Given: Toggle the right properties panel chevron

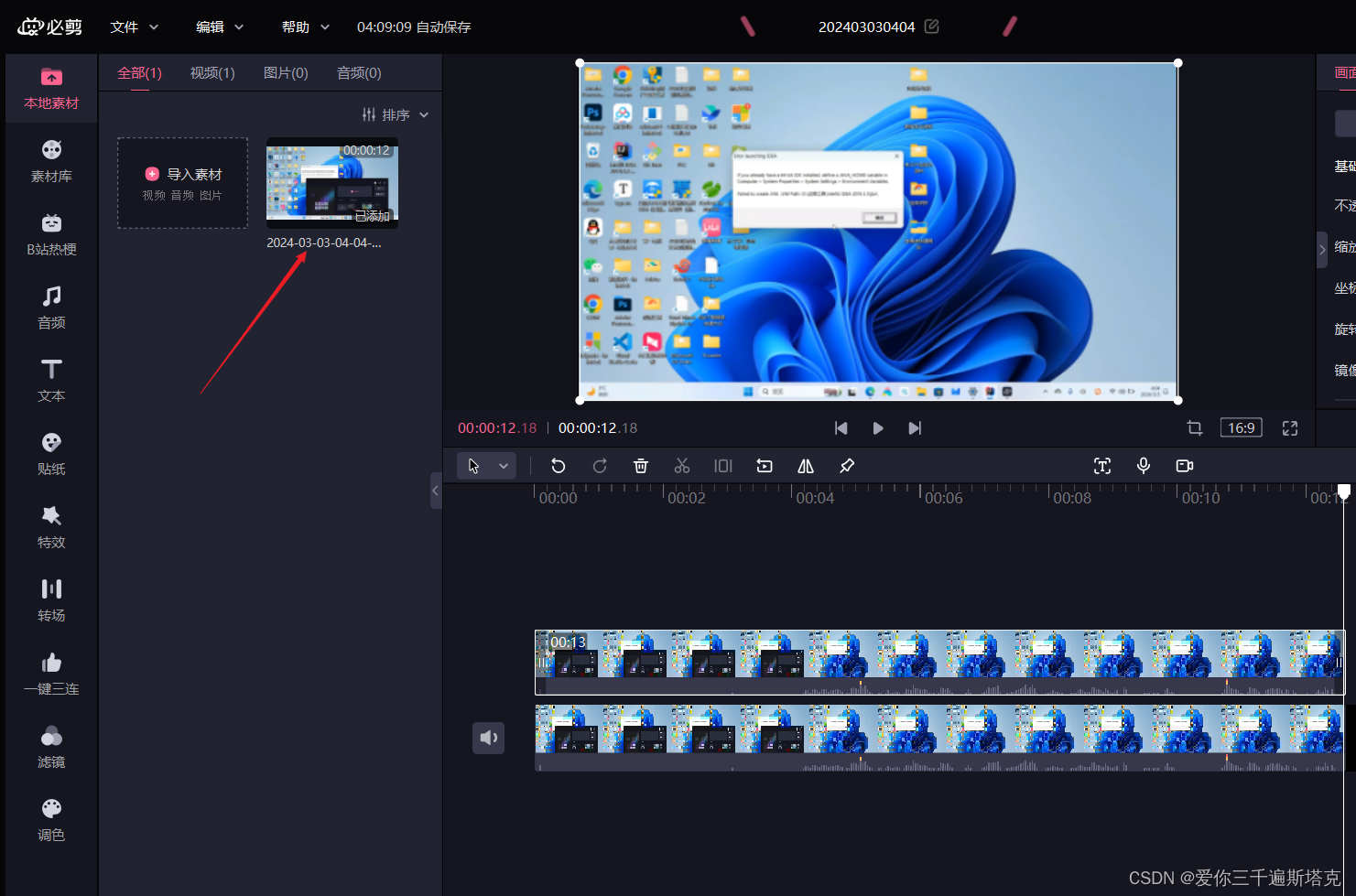Looking at the screenshot, I should (x=1322, y=249).
